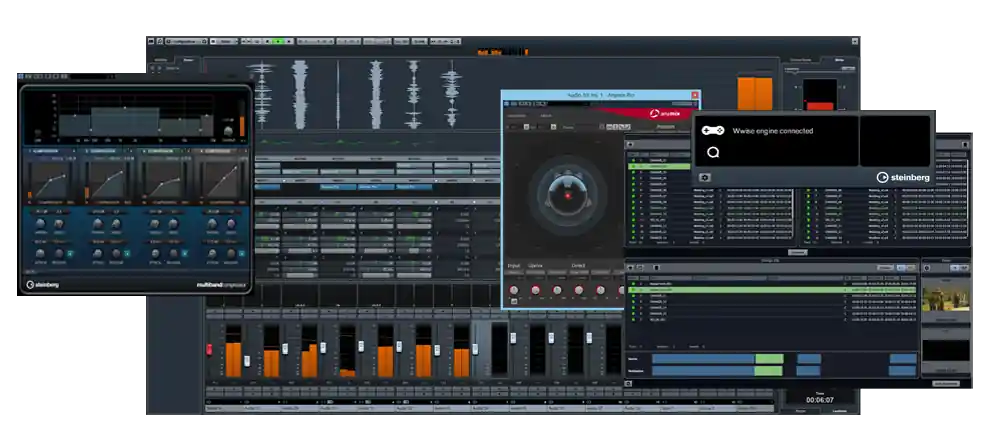Switch to second tab at mixer top left
Screen dimensions: 994x438
point(188,60)
